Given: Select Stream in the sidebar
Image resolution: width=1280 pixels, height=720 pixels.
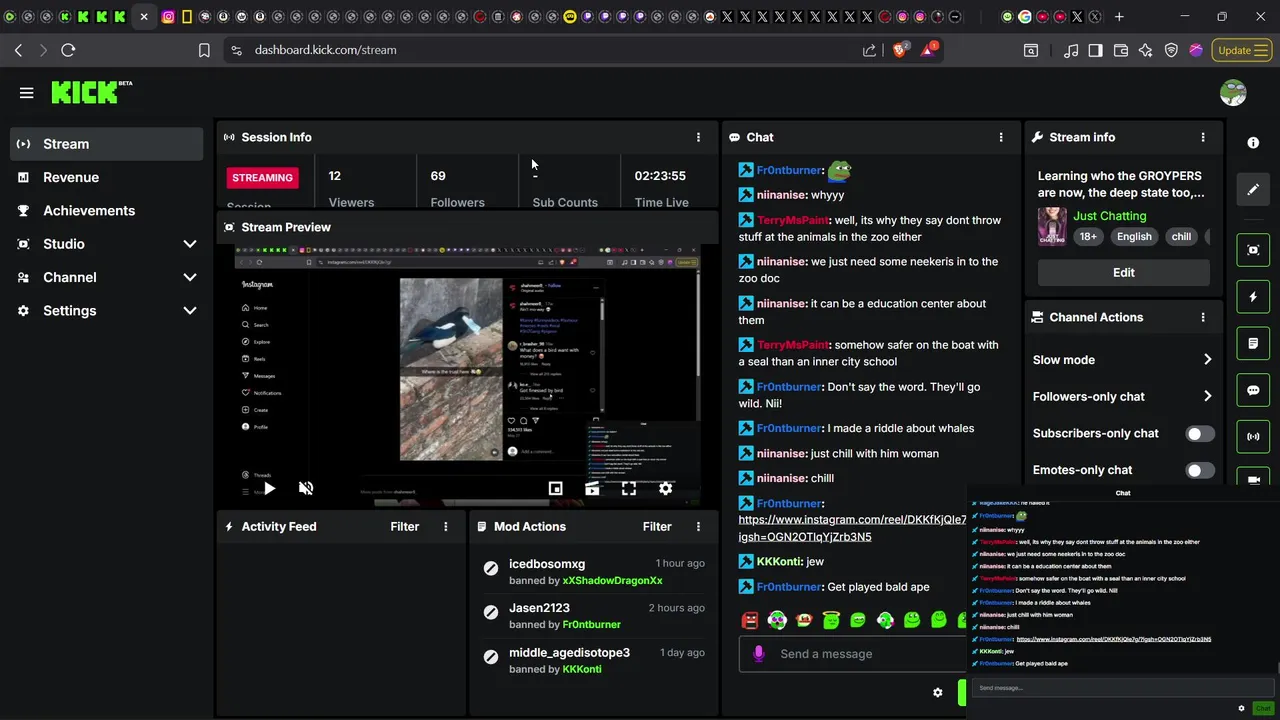Looking at the screenshot, I should click(107, 144).
